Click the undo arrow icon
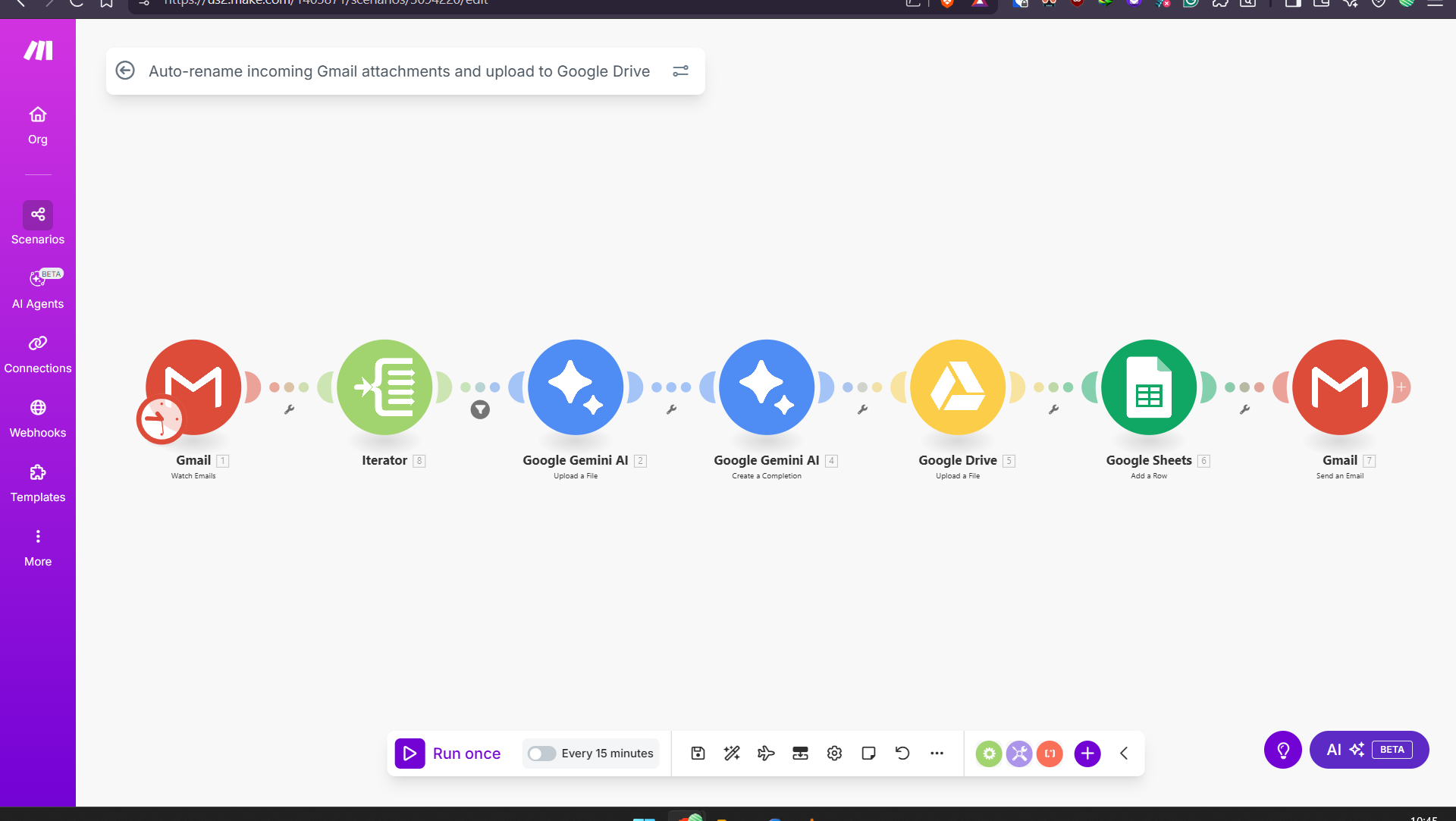The width and height of the screenshot is (1456, 821). (x=902, y=754)
